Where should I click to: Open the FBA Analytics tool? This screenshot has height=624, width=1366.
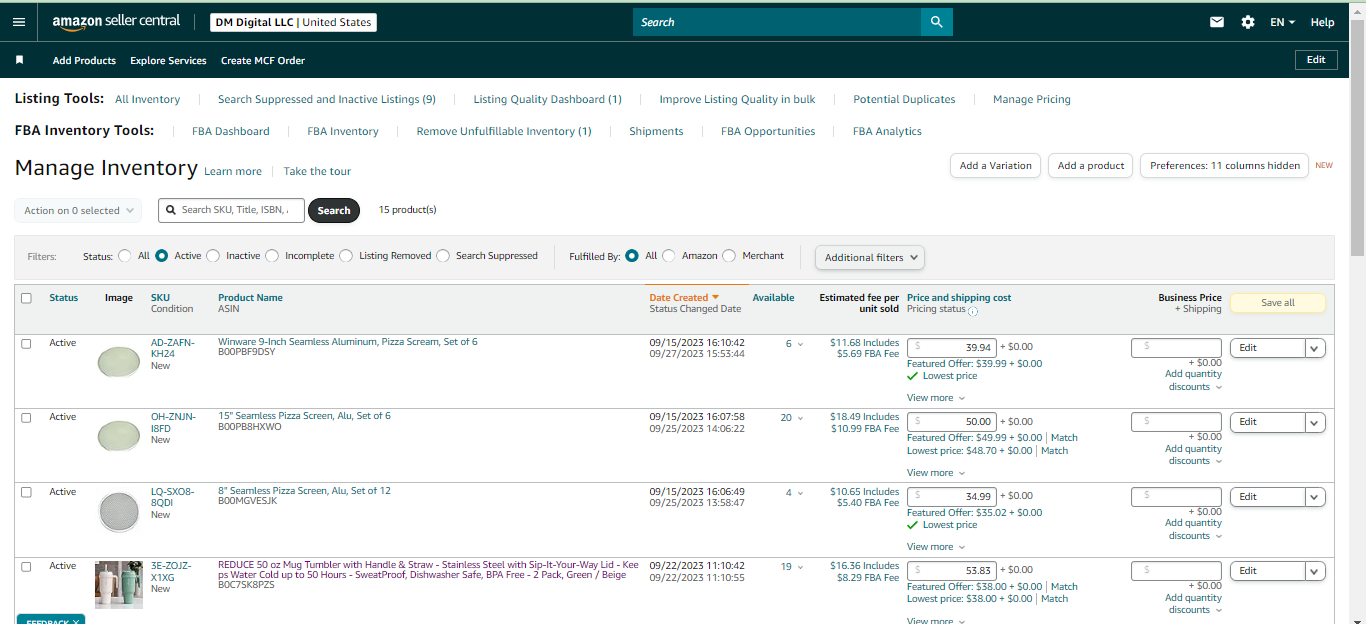coord(887,131)
